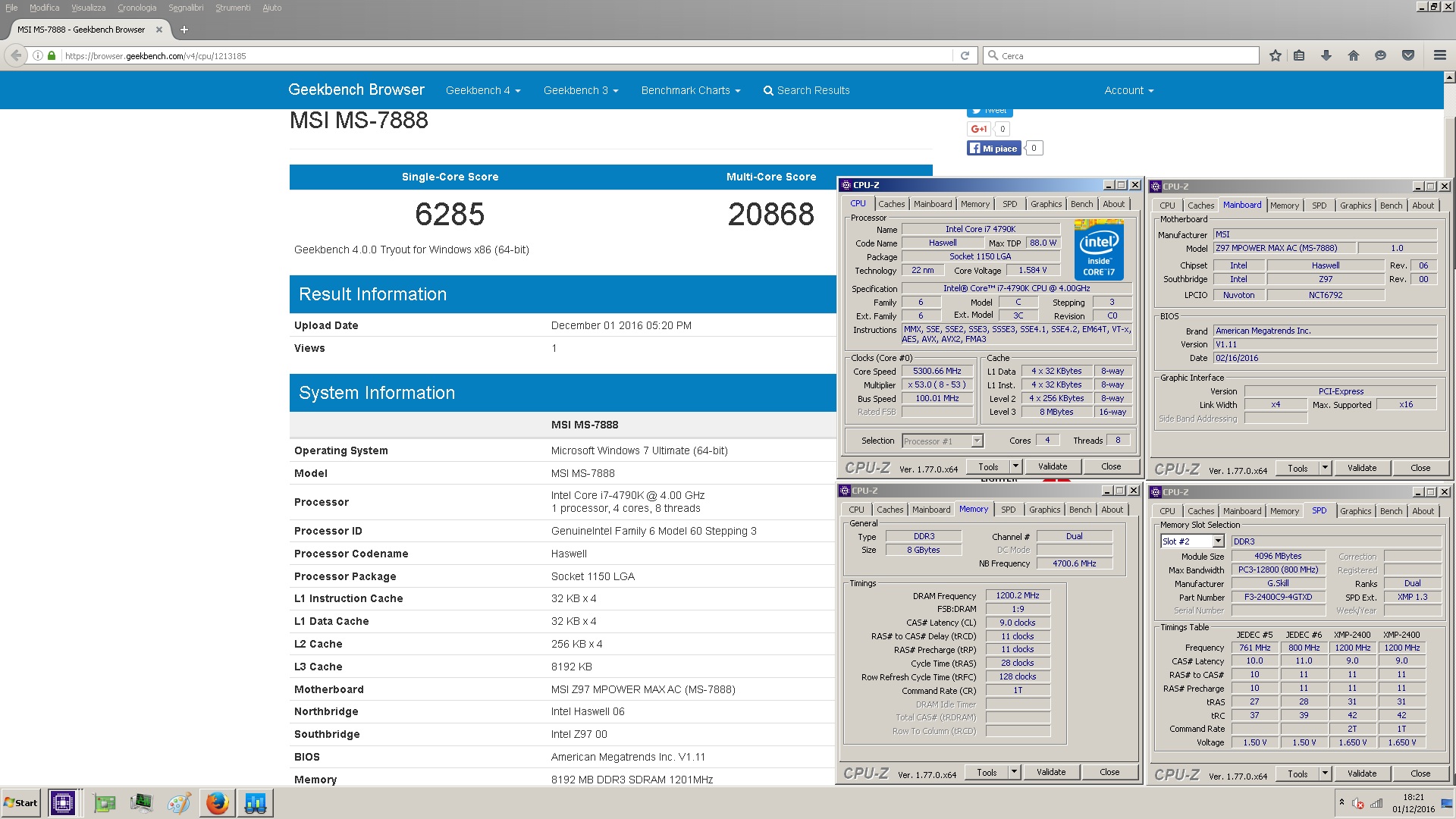The image size is (1456, 819).
Task: Open the bookmarks list icon
Action: click(x=1299, y=55)
